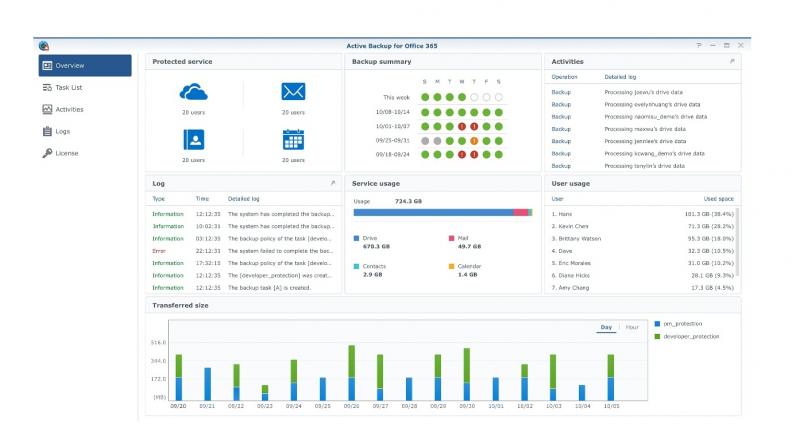Select user row '4. Dave'
This screenshot has height=448, width=800.
point(642,251)
